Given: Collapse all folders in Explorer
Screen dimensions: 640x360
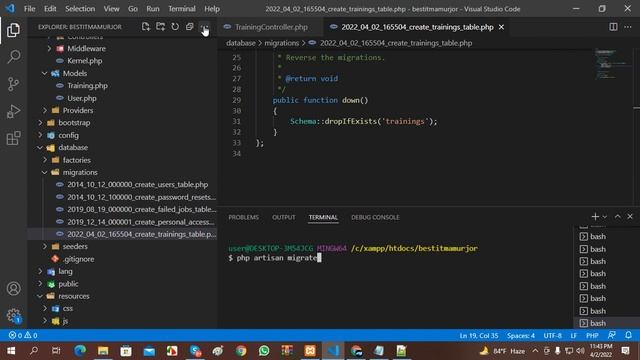Looking at the screenshot, I should tap(189, 27).
